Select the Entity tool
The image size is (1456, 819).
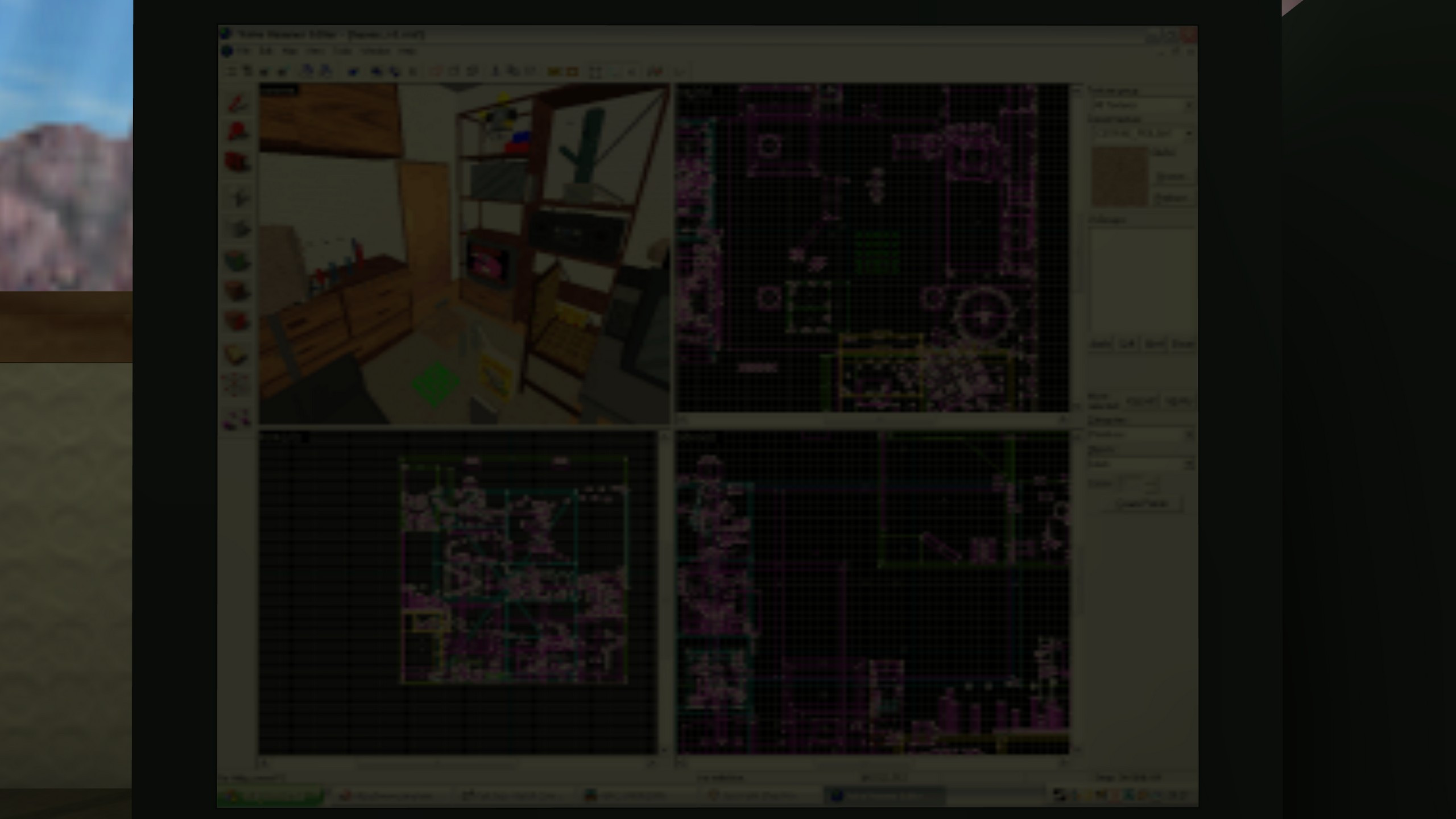[x=238, y=197]
